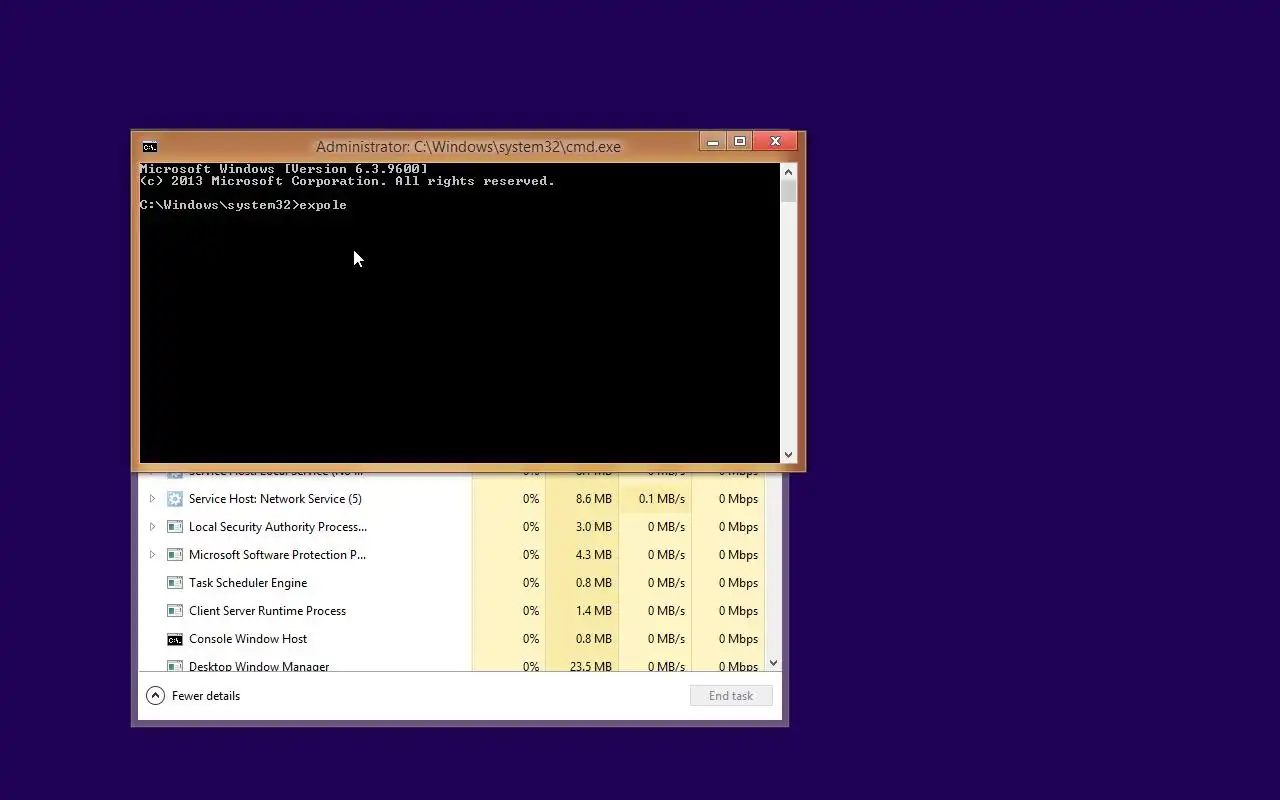
Task: Select the Local Security Authority Process row
Action: click(x=451, y=527)
